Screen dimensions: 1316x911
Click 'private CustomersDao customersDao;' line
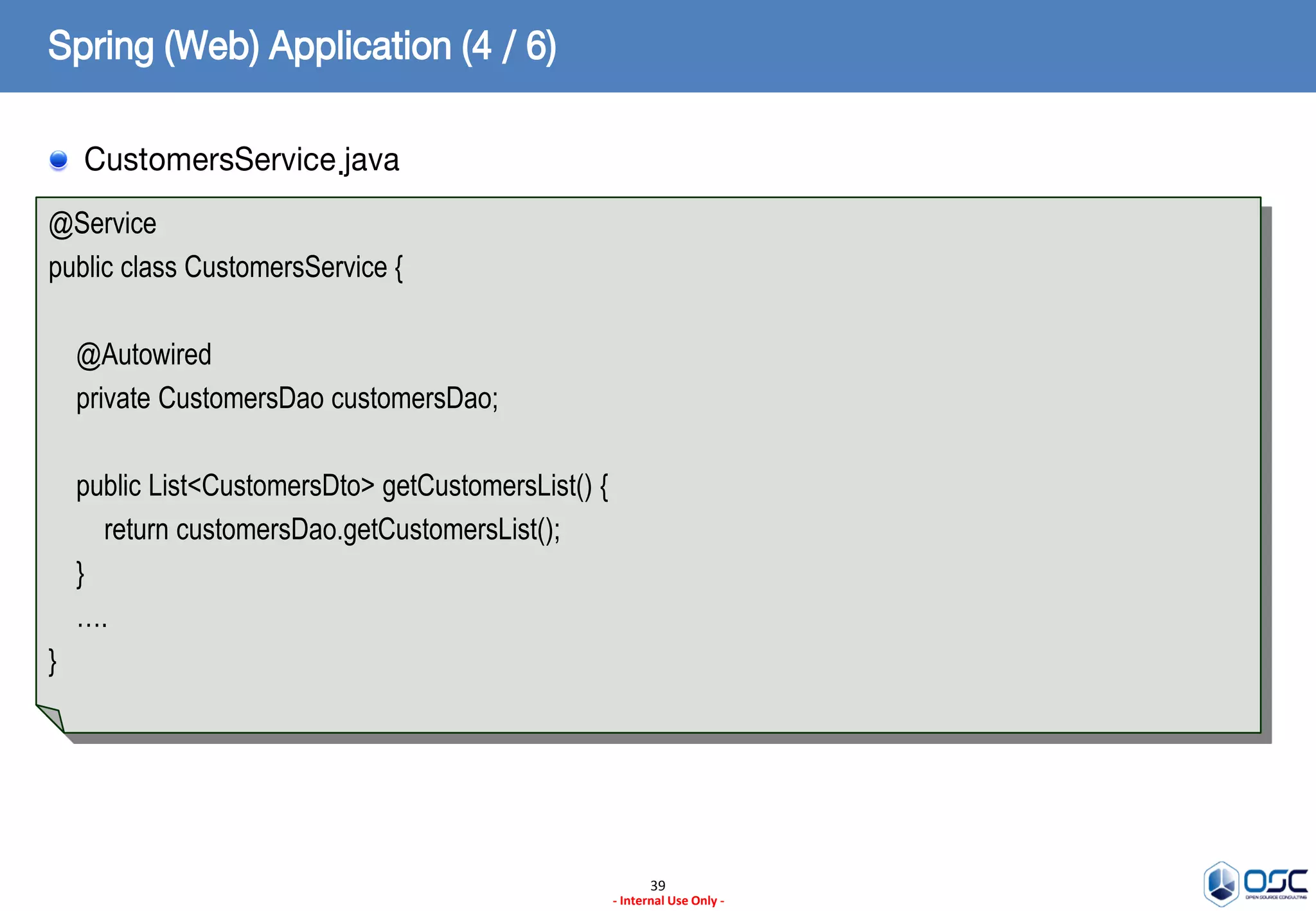[x=287, y=399]
